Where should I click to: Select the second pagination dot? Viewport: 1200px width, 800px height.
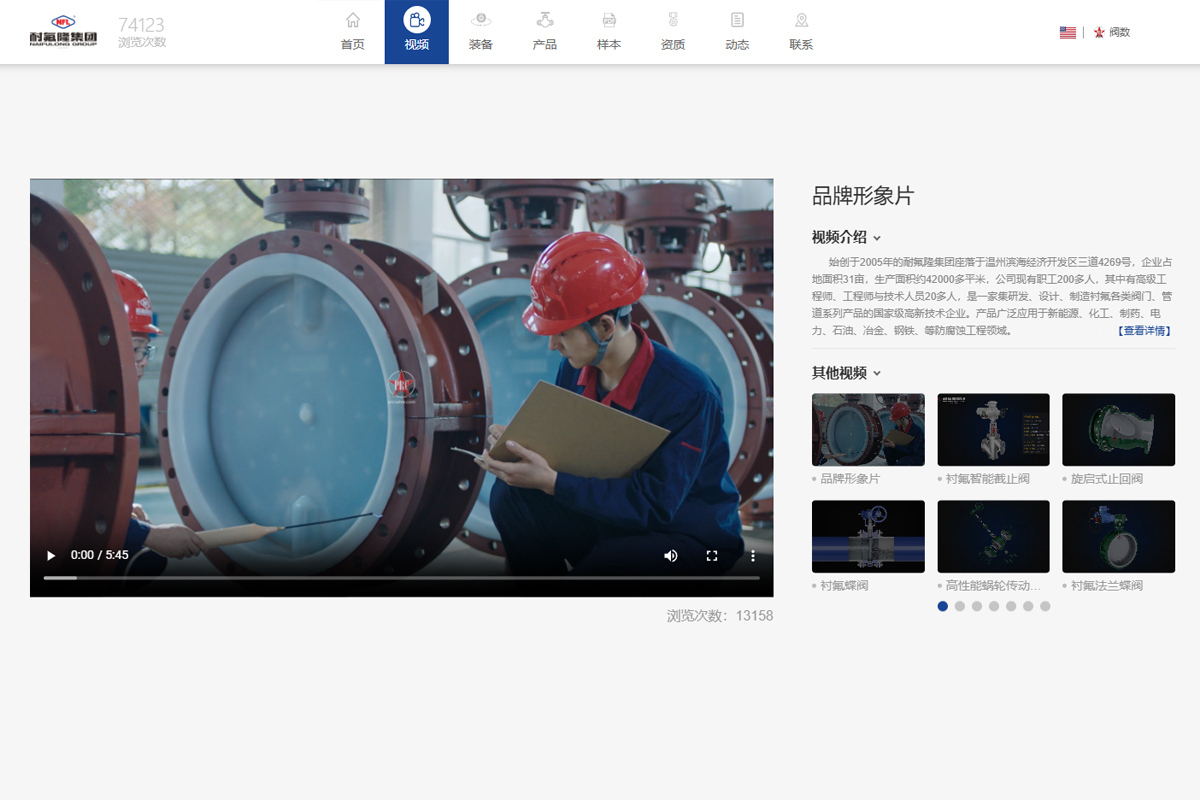click(960, 606)
